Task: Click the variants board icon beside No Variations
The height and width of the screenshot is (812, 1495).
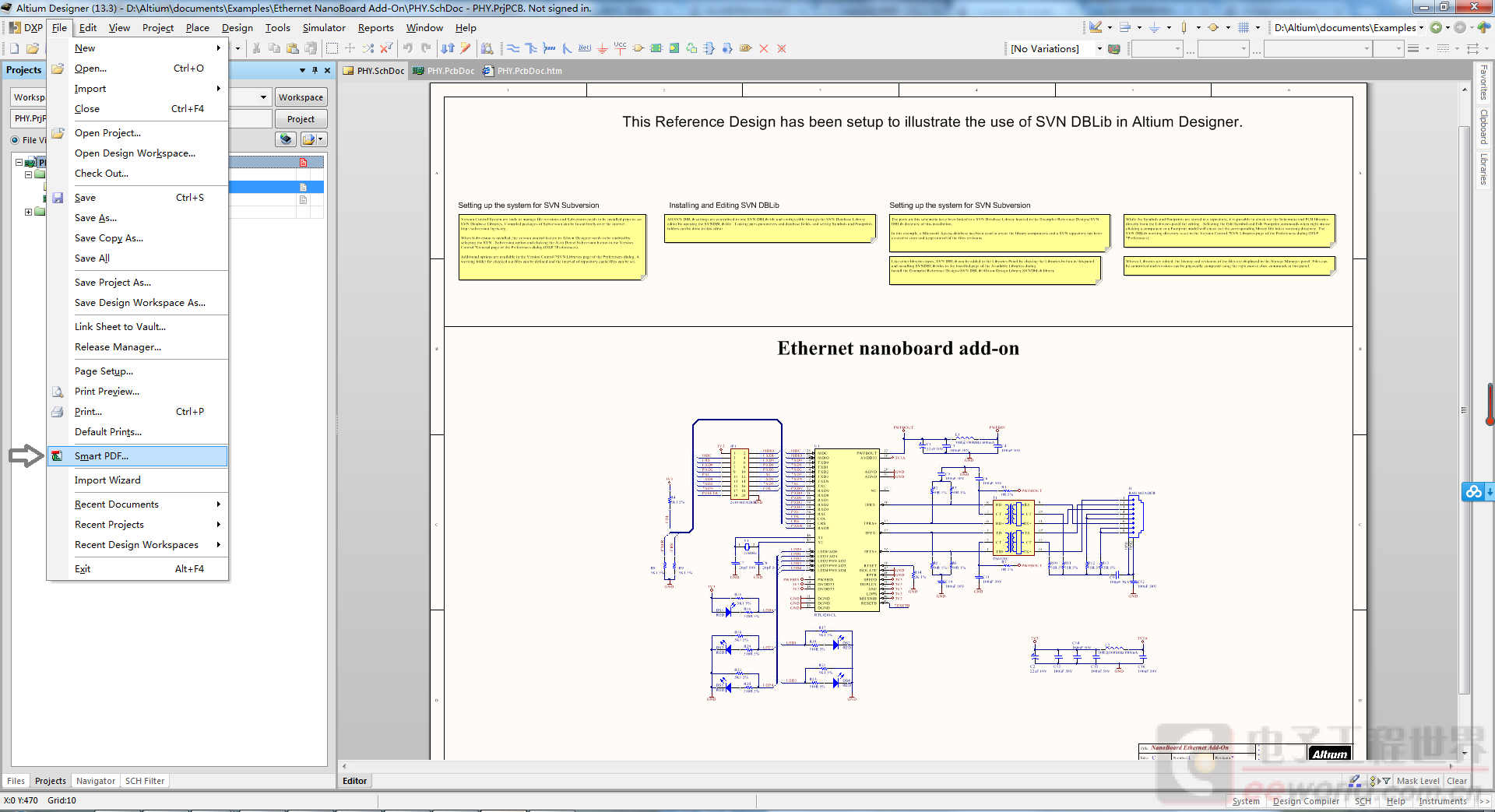Action: click(x=1114, y=48)
